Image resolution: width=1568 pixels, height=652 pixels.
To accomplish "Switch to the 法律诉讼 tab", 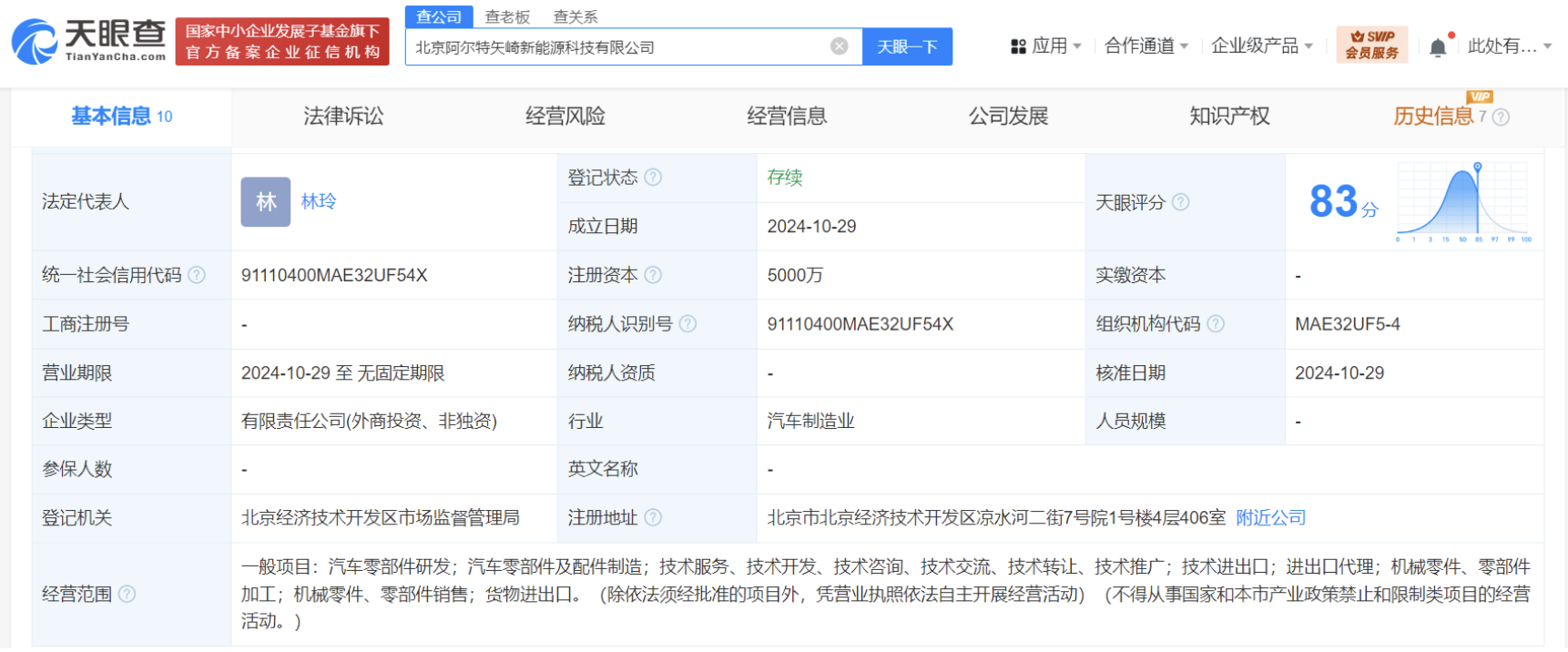I will pos(343,117).
